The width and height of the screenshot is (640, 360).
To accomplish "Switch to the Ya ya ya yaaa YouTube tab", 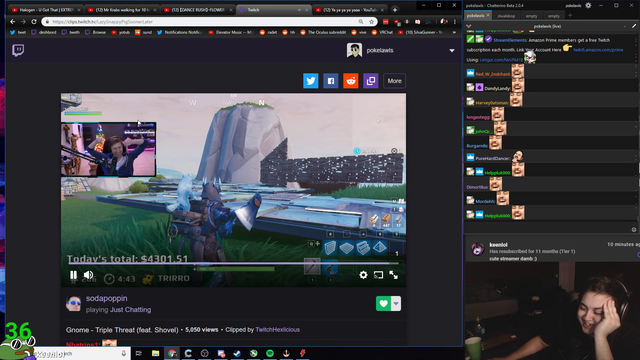I will pyautogui.click(x=350, y=10).
